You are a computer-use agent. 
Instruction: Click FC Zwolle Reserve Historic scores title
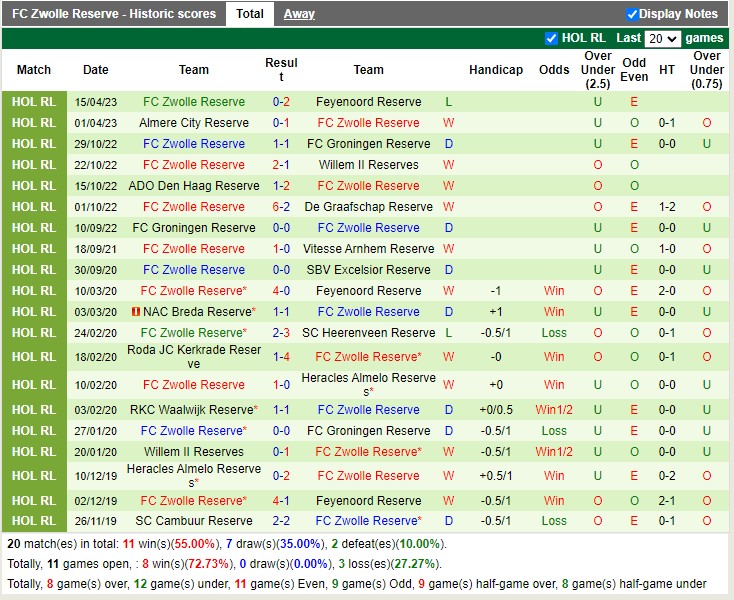[x=114, y=14]
